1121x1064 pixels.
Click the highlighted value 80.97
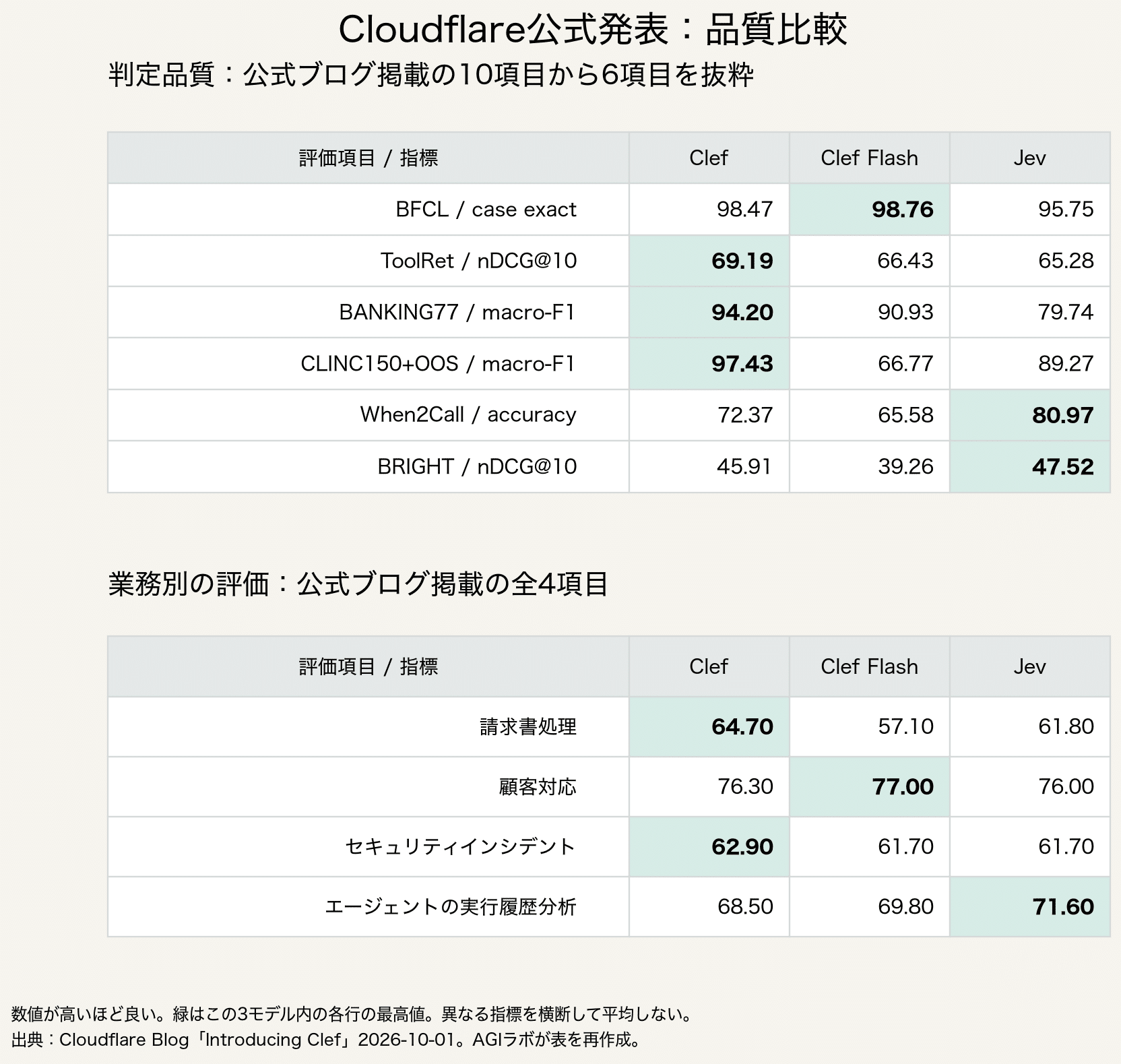pyautogui.click(x=1063, y=415)
